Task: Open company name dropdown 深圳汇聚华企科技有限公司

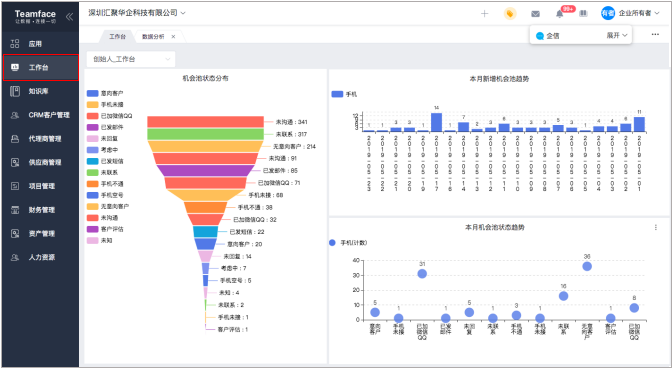Action: click(x=137, y=13)
